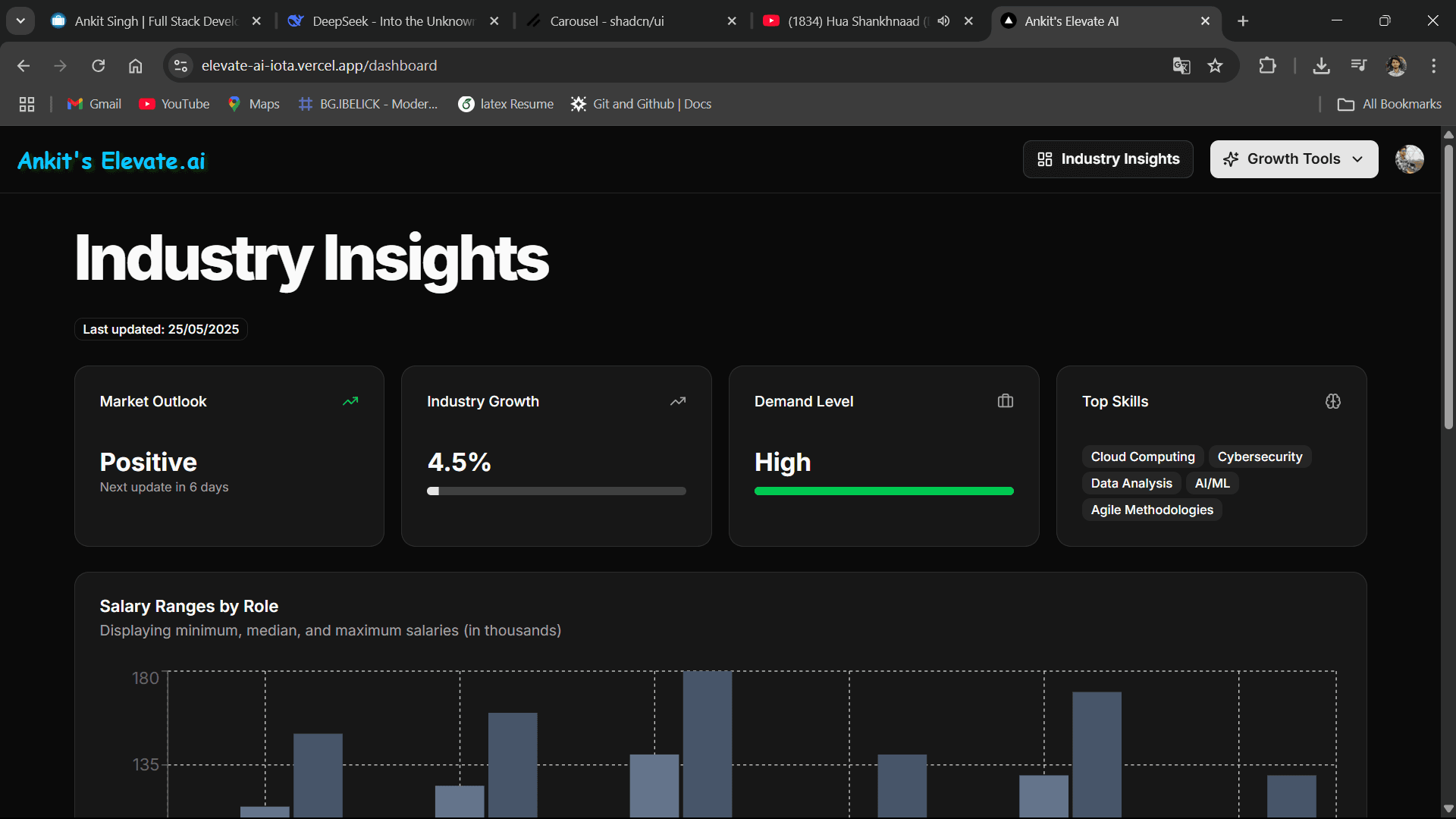Click the scrollbar down arrow
Screen dimensions: 1456x819
pos(1448,809)
